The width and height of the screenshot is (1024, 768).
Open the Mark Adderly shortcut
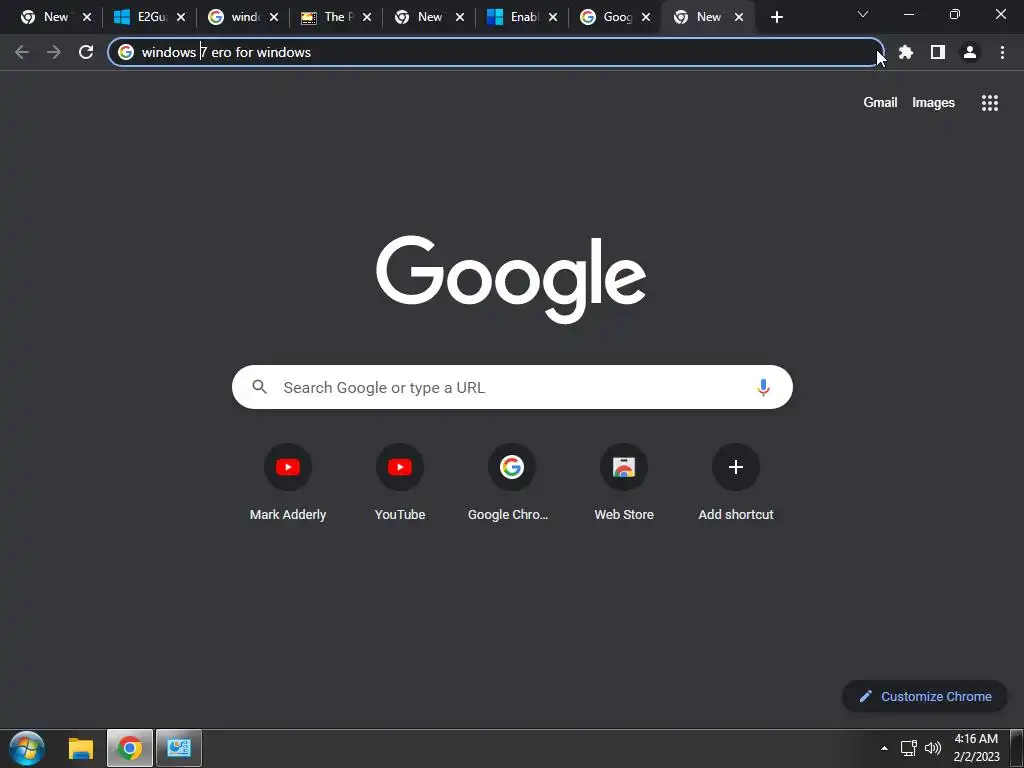click(288, 482)
